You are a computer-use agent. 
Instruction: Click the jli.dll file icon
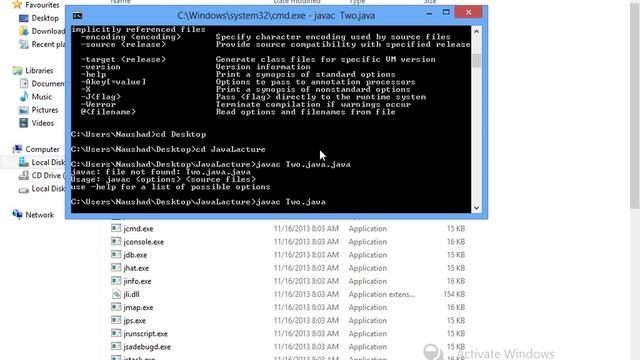coord(116,294)
